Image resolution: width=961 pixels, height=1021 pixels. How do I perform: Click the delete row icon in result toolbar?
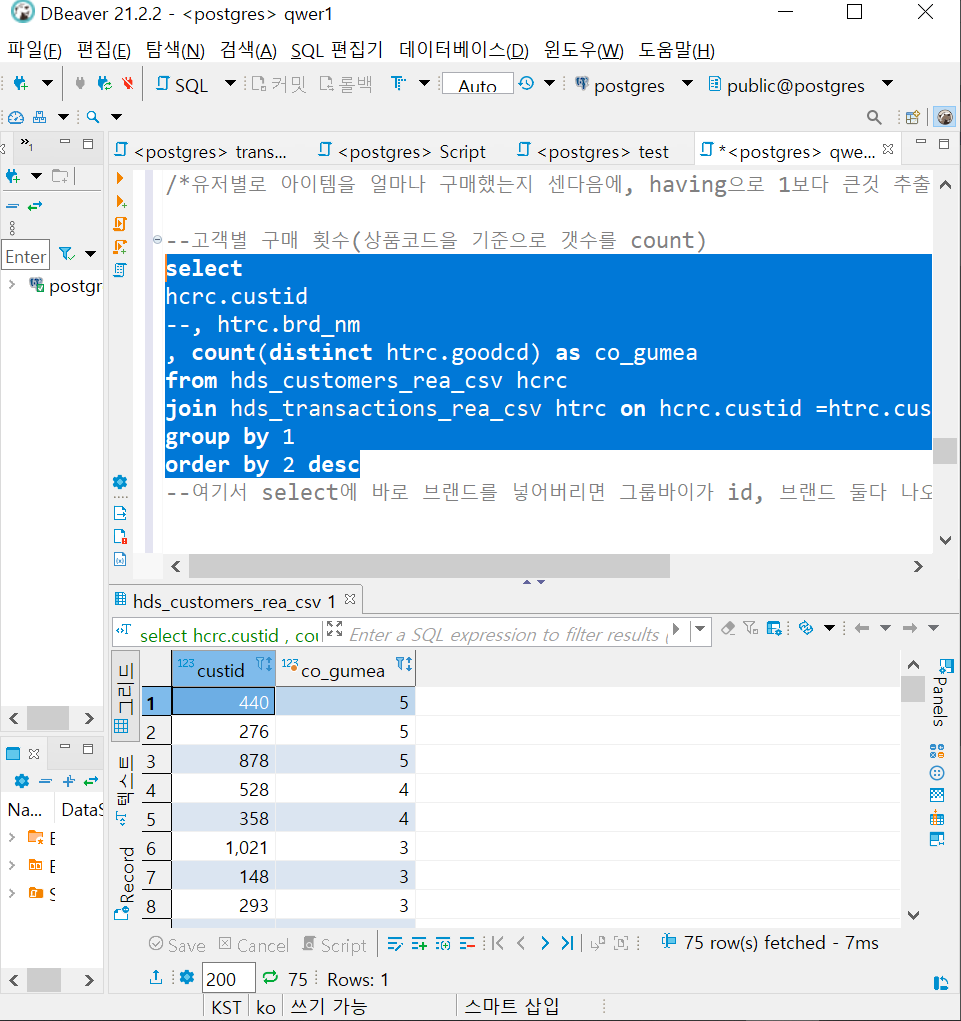[467, 944]
